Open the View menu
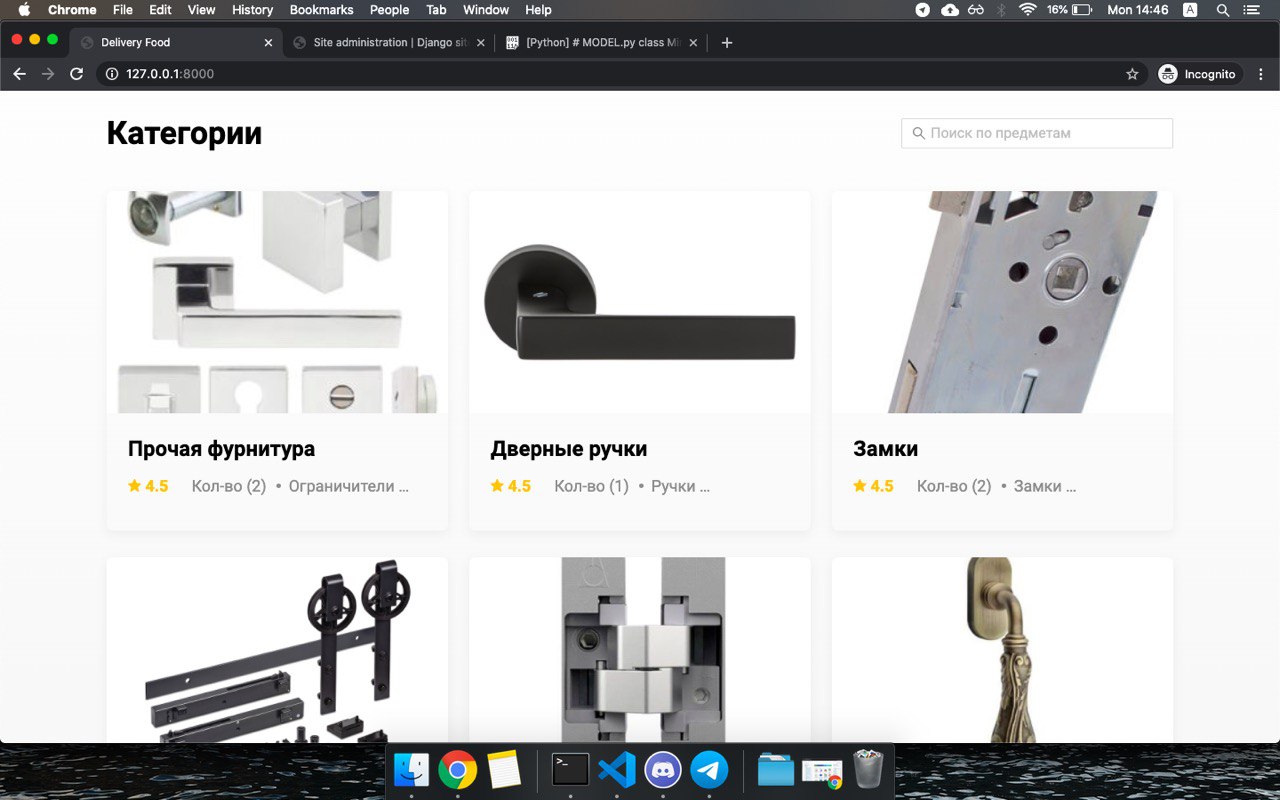The image size is (1280, 800). (202, 10)
